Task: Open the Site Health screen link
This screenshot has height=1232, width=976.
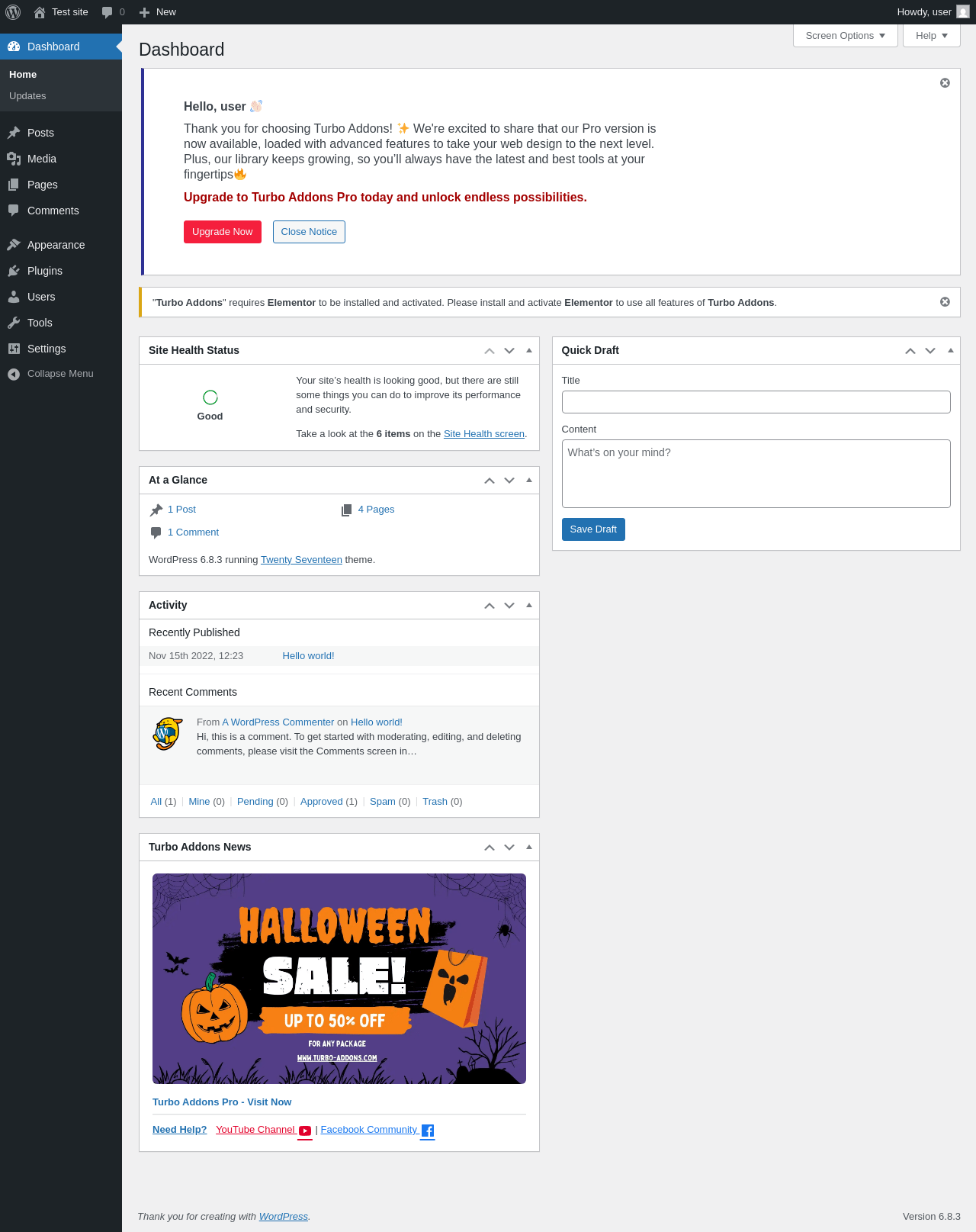Action: 484,434
